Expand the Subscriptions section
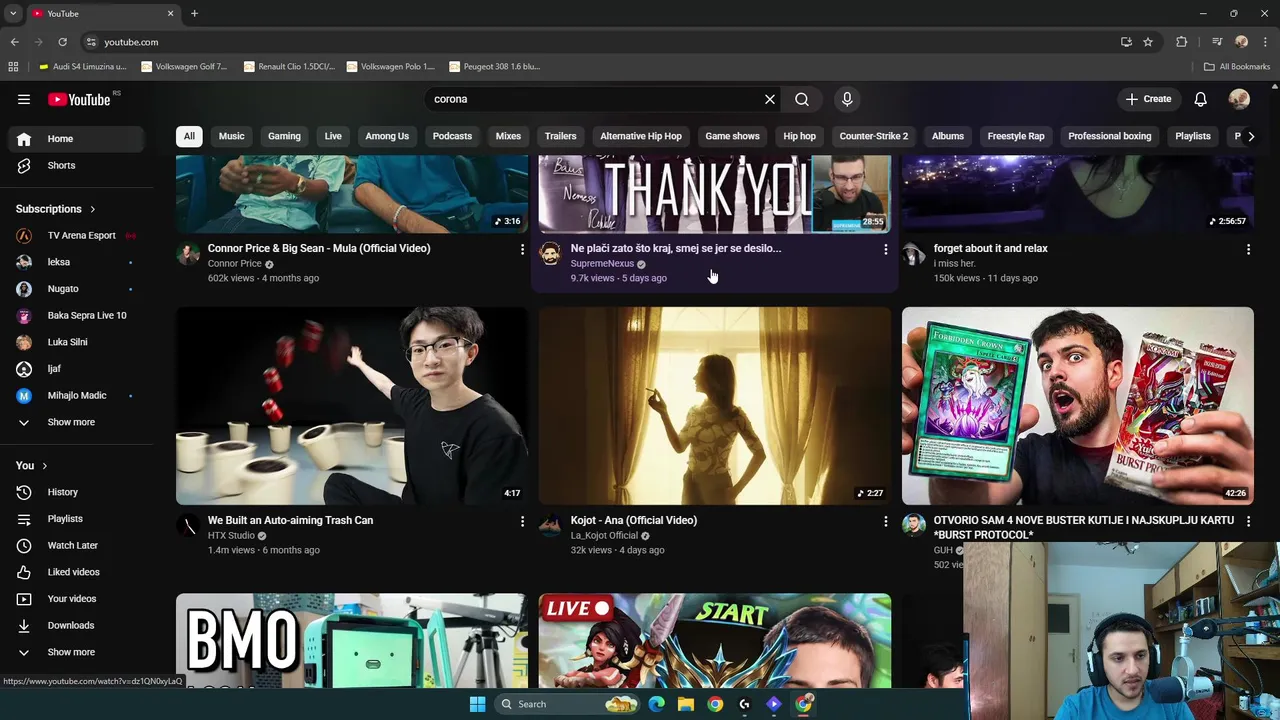 pyautogui.click(x=56, y=209)
